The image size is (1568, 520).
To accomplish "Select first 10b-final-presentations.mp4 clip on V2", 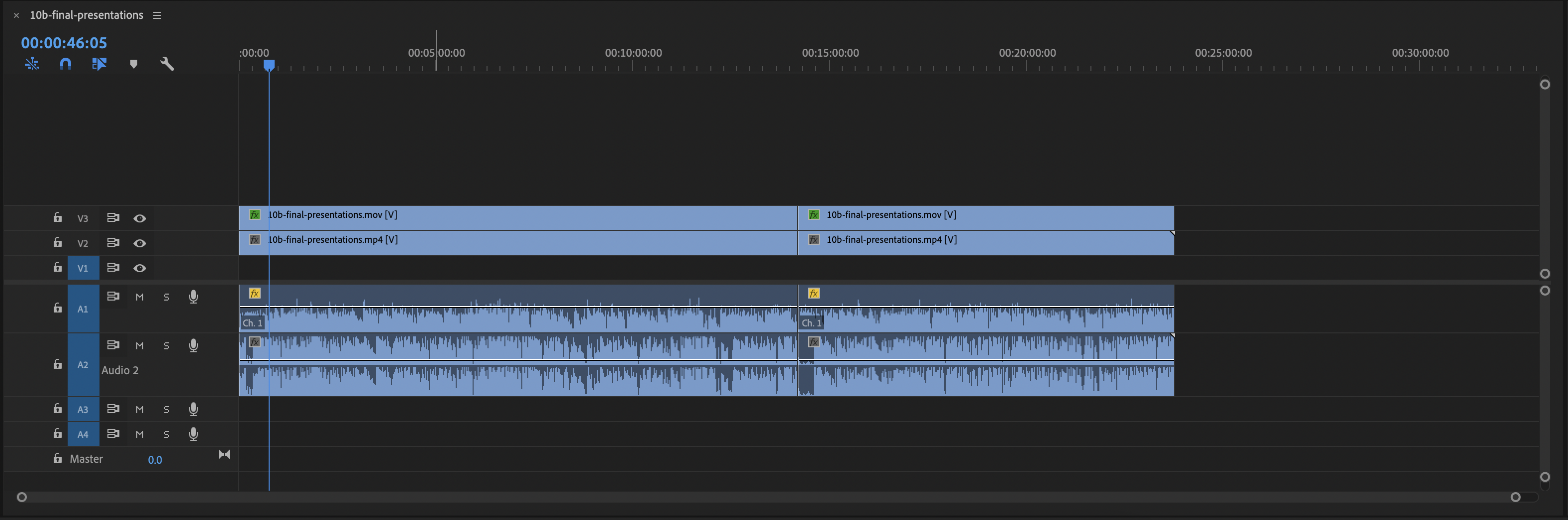I will [x=517, y=243].
